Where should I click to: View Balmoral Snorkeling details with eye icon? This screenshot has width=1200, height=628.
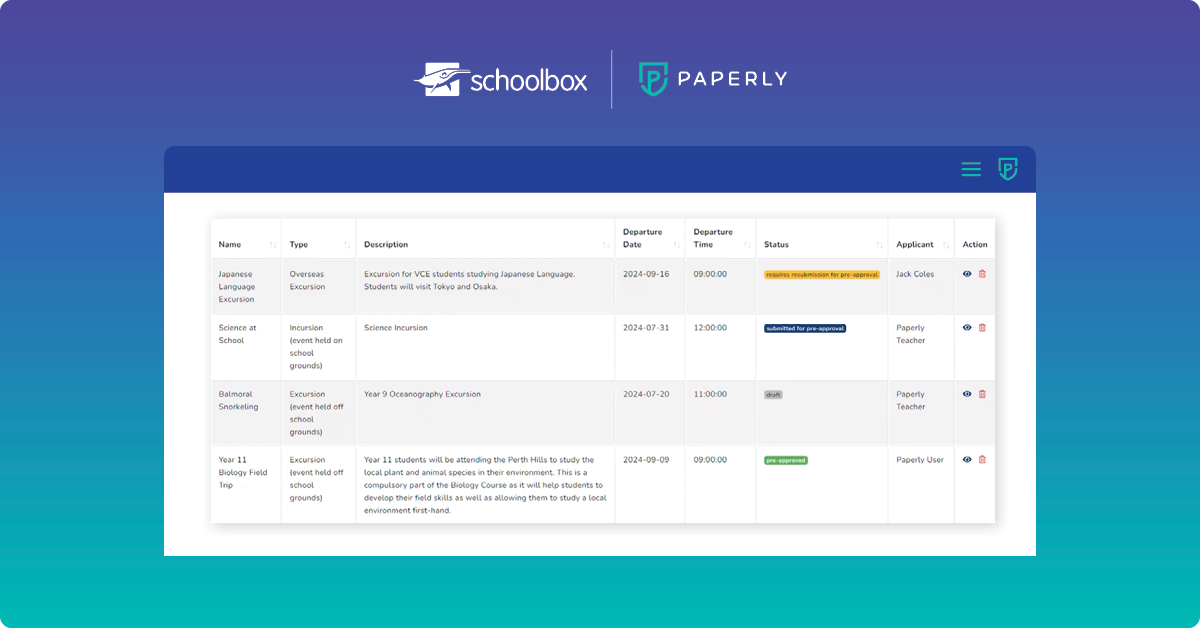966,393
